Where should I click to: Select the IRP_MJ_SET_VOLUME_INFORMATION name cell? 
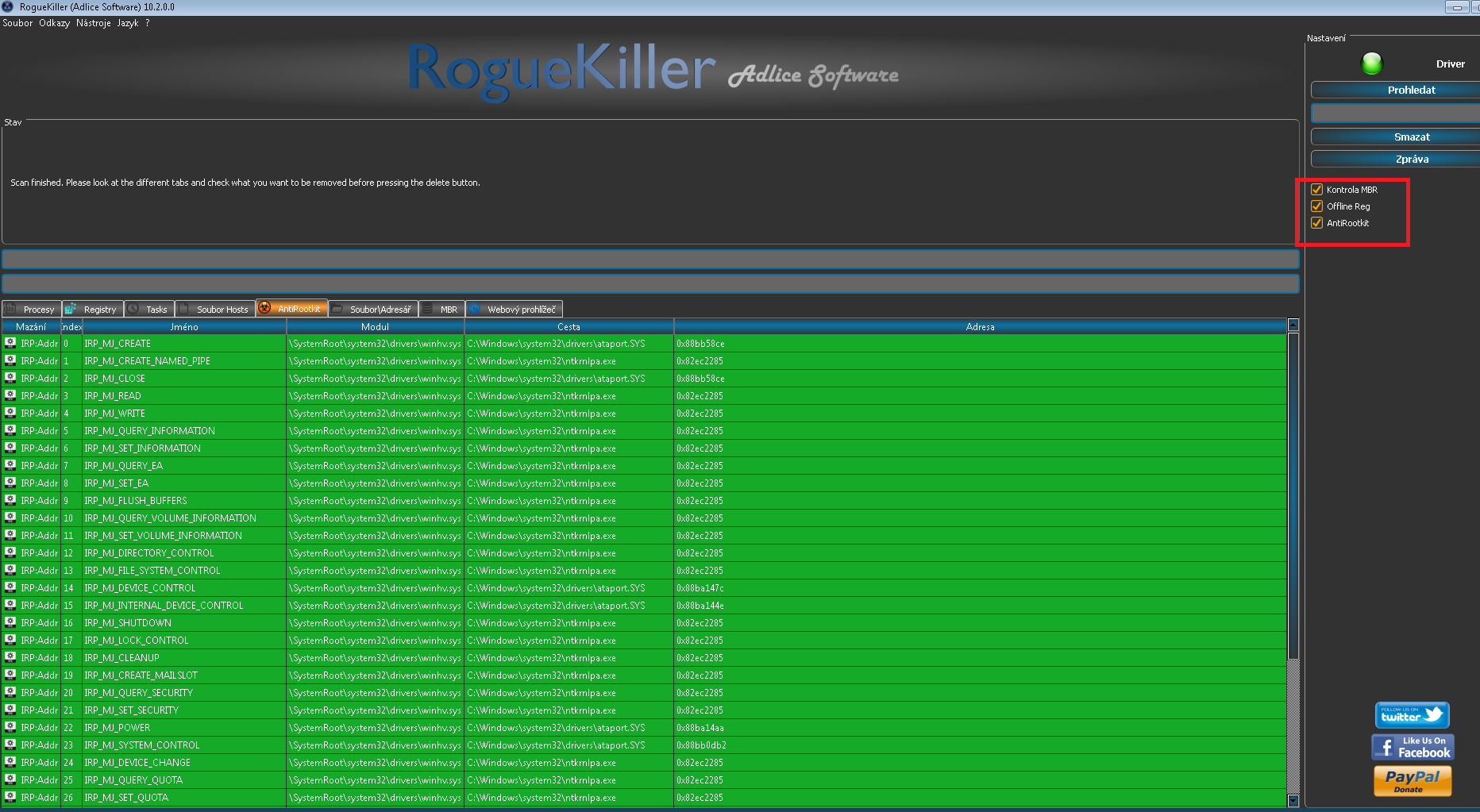click(x=184, y=536)
